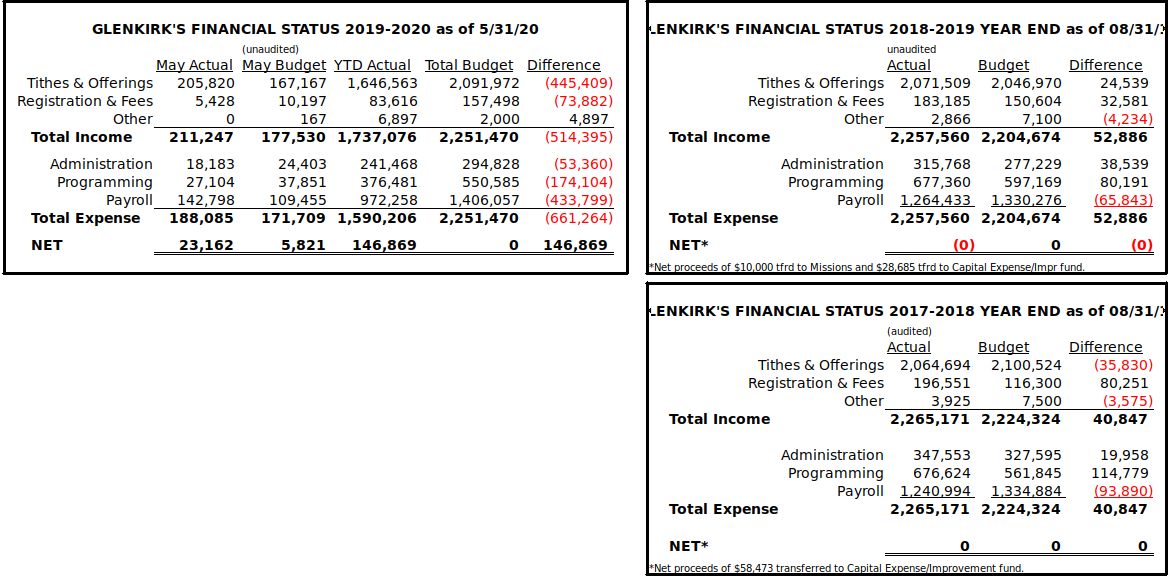The image size is (1169, 576).
Task: Select the (unaudited) label in the 2019-2020 table
Action: (270, 49)
